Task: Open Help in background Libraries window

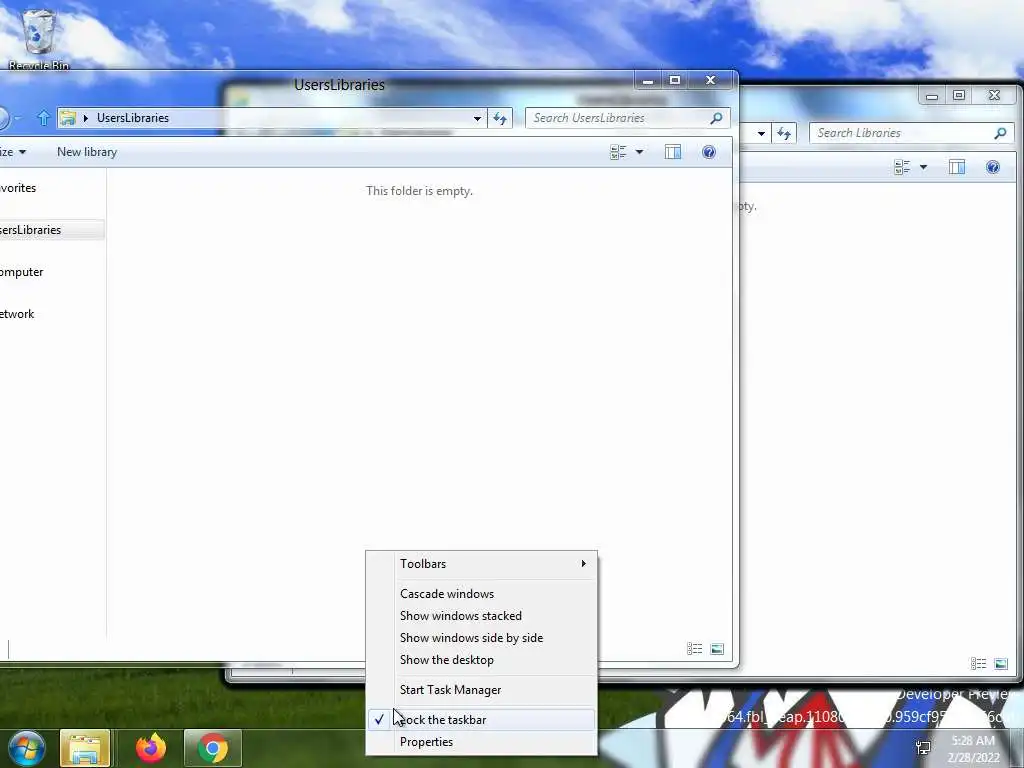Action: [x=993, y=167]
